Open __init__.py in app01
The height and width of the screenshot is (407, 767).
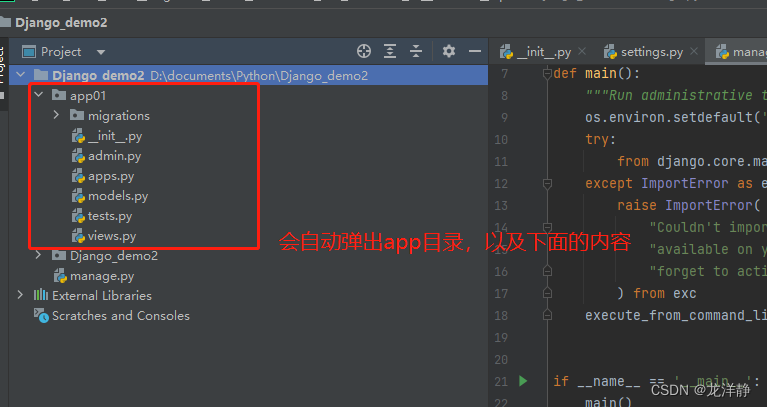[x=115, y=136]
